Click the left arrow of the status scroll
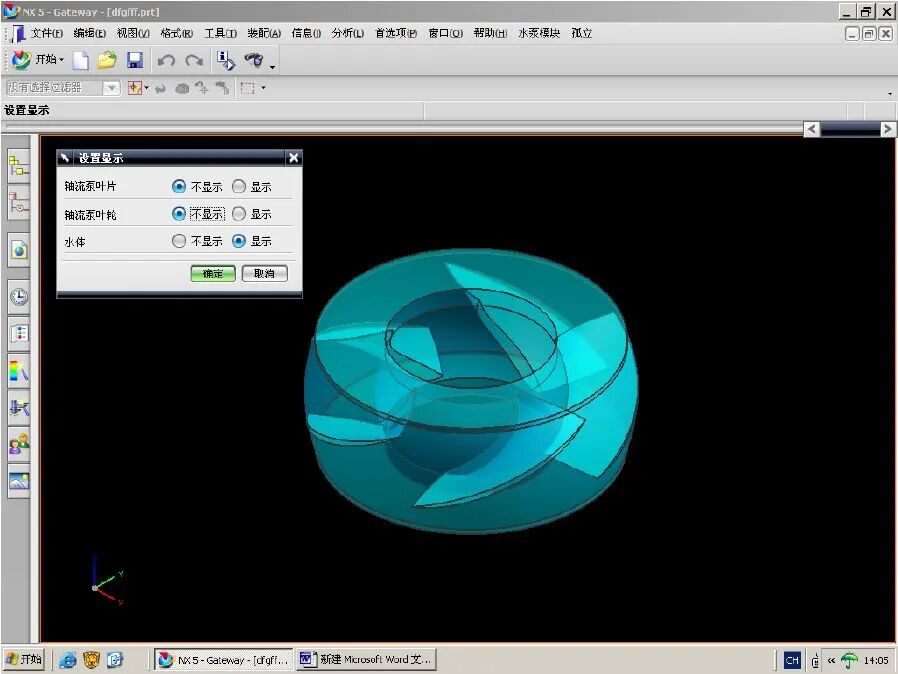 pos(812,129)
